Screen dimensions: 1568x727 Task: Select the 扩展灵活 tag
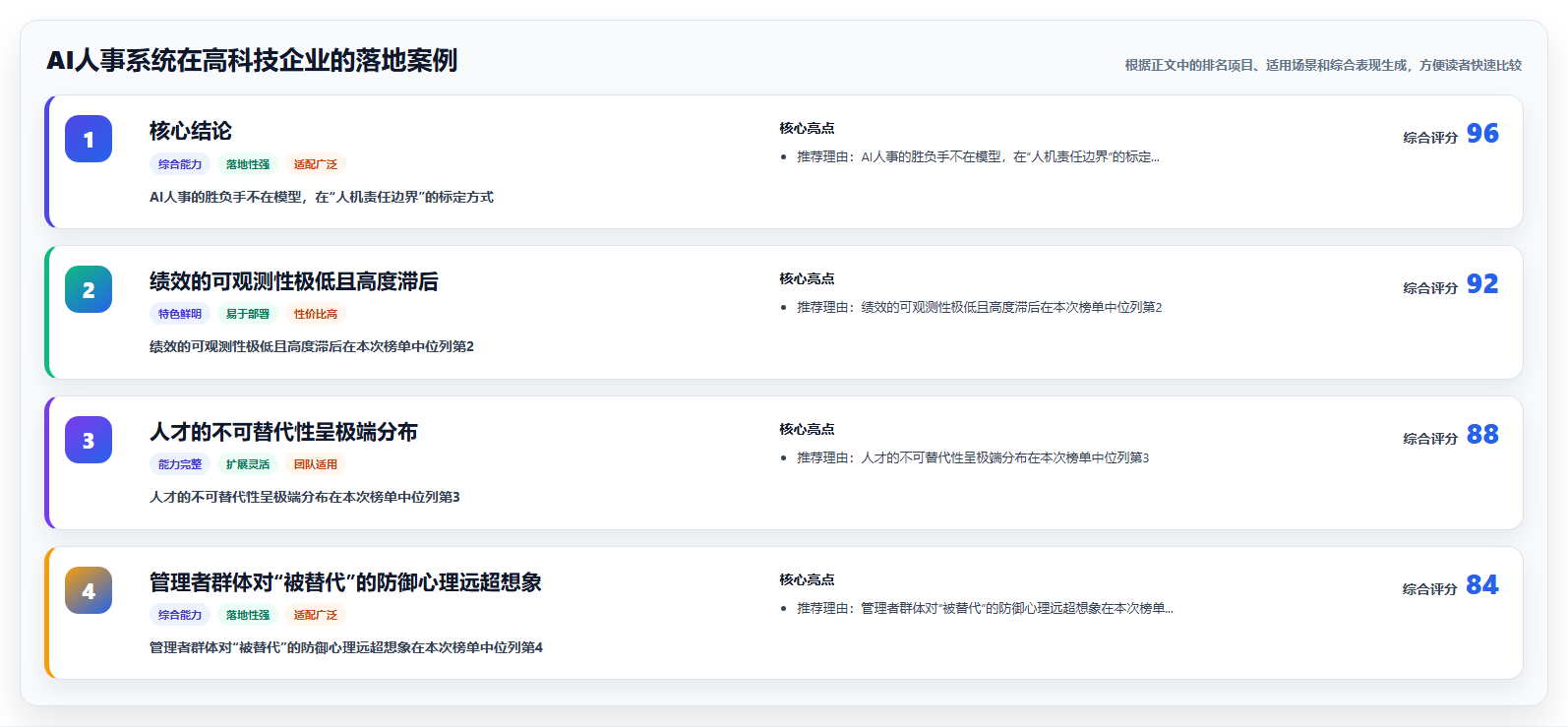(x=248, y=464)
